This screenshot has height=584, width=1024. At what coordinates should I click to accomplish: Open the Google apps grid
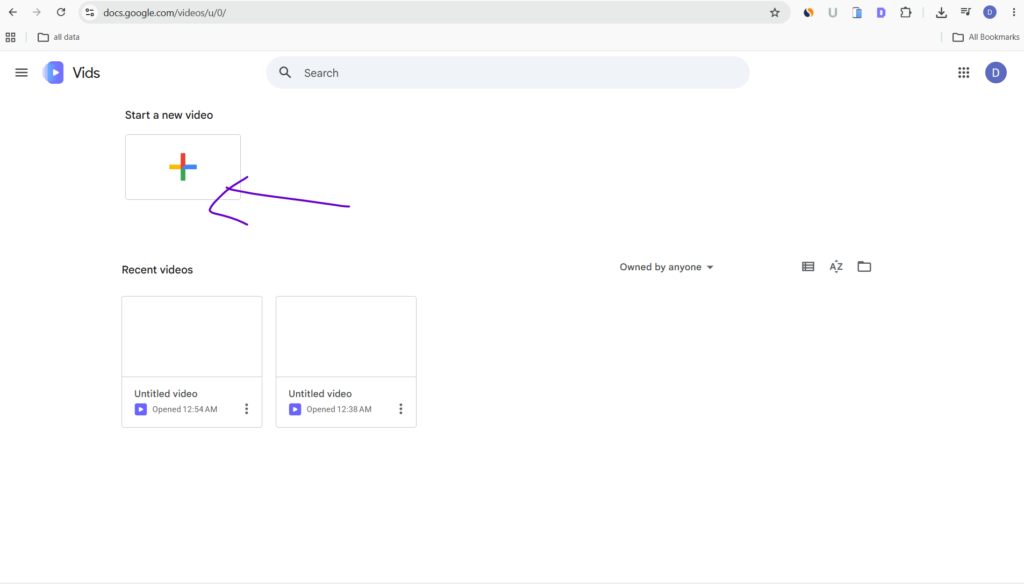pyautogui.click(x=963, y=73)
